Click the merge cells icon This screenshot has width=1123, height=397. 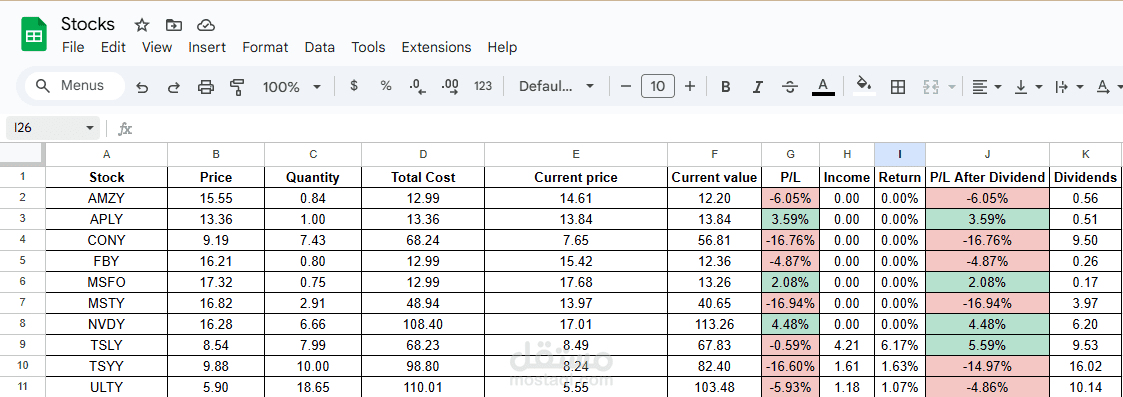coord(931,87)
